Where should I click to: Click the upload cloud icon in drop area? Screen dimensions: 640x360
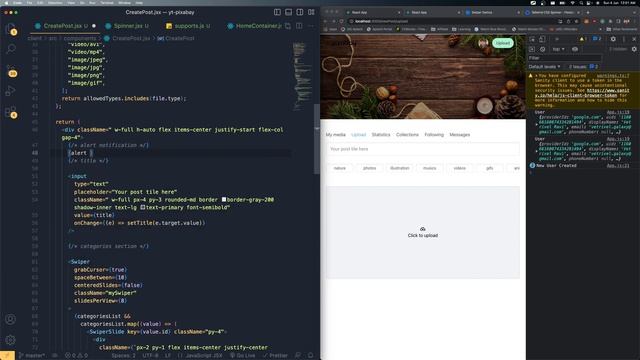[x=422, y=229]
